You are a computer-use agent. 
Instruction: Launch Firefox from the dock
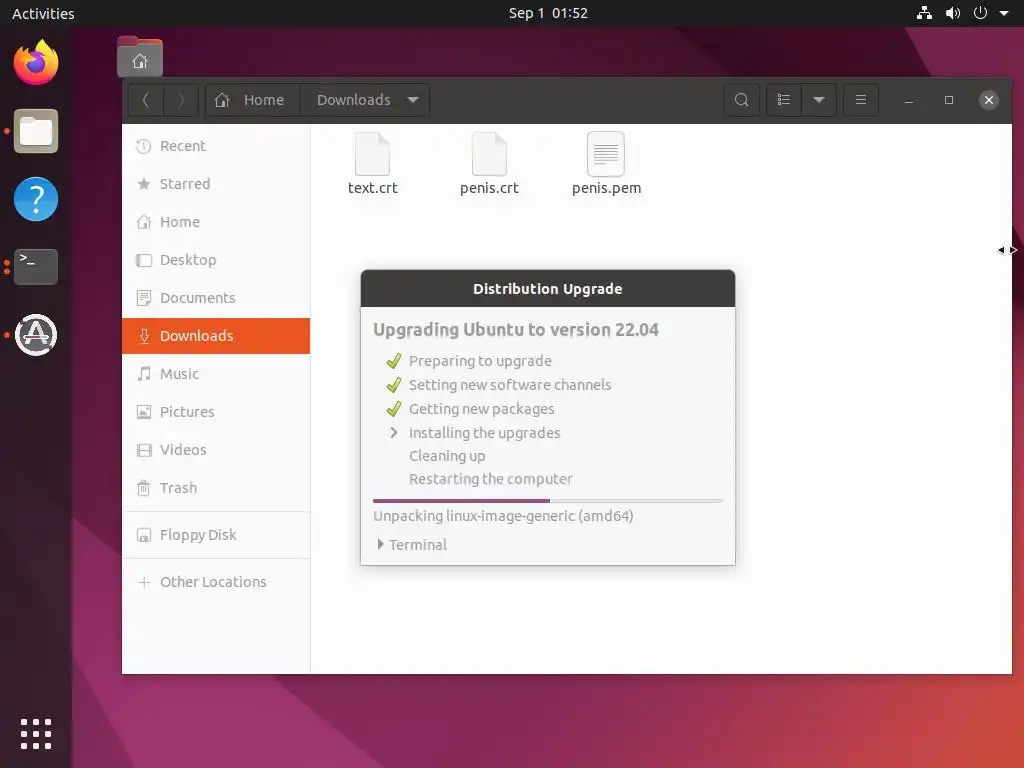click(x=36, y=62)
